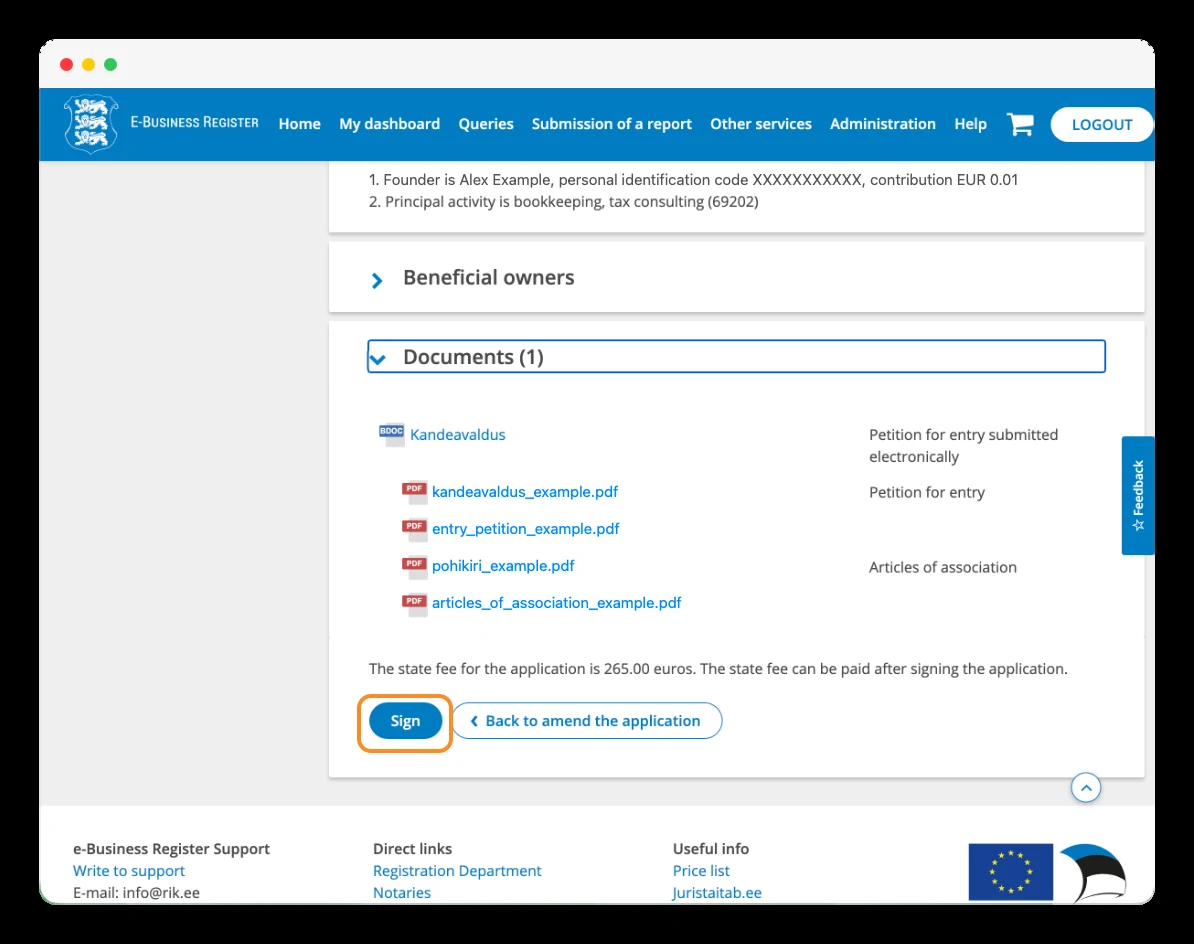Click PDF icon beside pohikiri_example.pdf
This screenshot has width=1194, height=944.
coord(414,566)
